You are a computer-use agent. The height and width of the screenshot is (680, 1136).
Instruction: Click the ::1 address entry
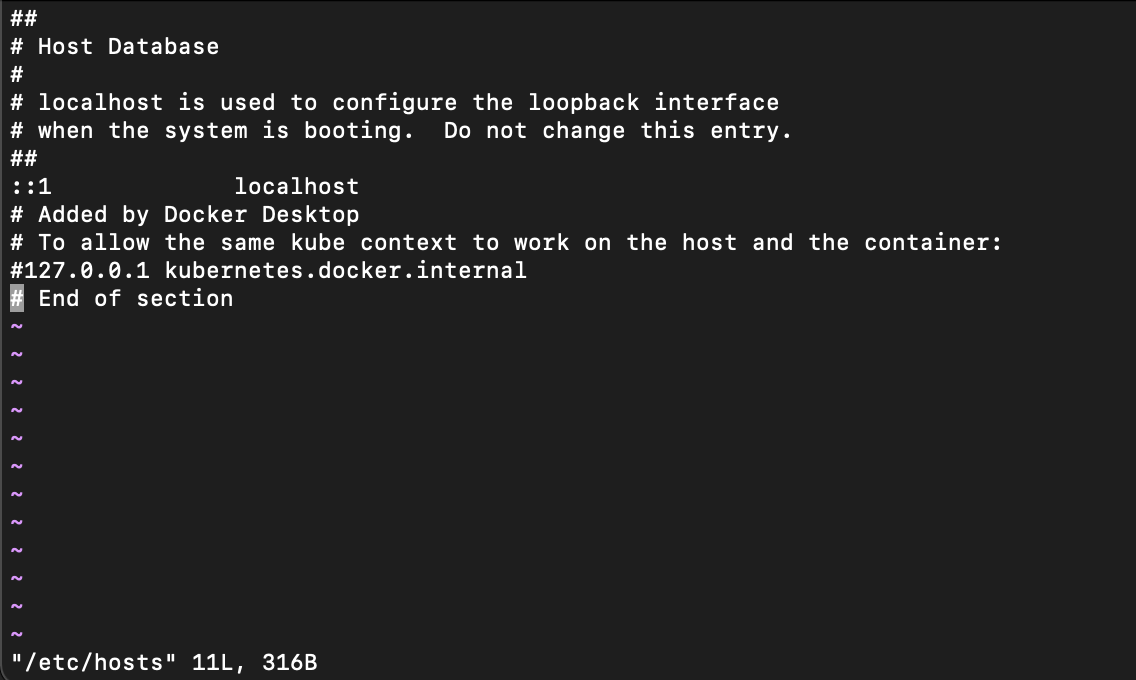[x=31, y=187]
